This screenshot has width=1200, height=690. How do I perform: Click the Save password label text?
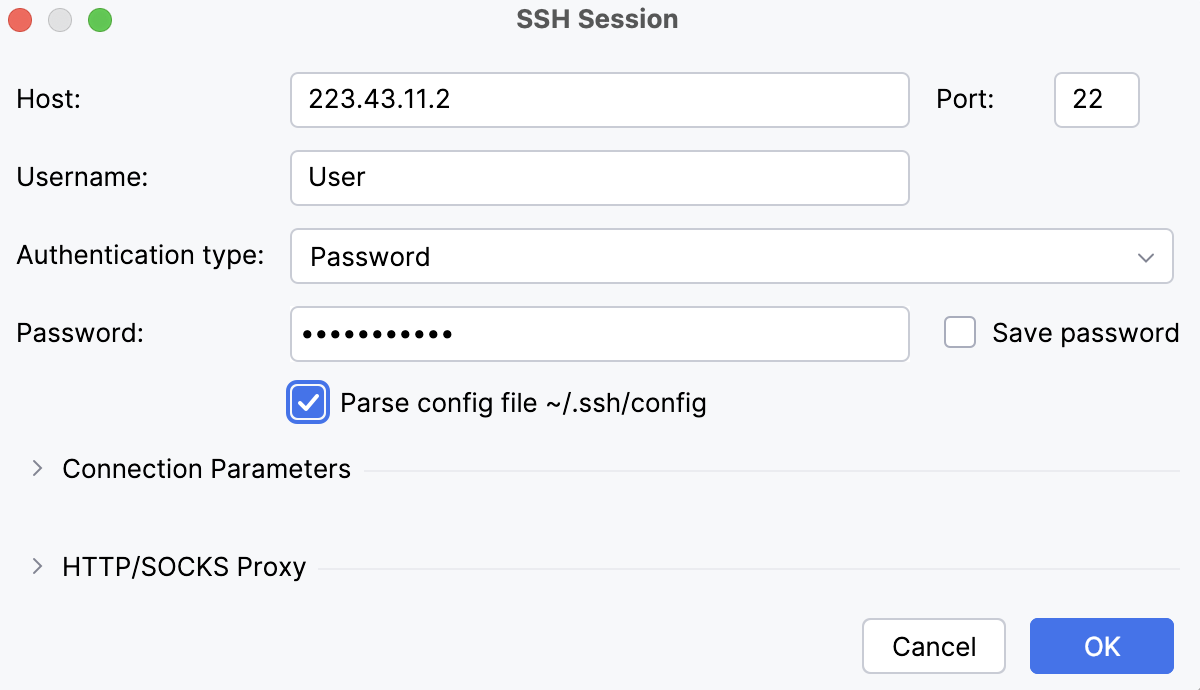click(x=1085, y=332)
